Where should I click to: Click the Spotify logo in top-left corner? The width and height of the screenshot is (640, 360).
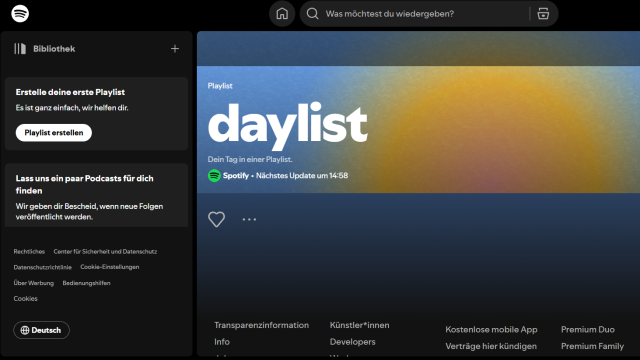[x=20, y=13]
